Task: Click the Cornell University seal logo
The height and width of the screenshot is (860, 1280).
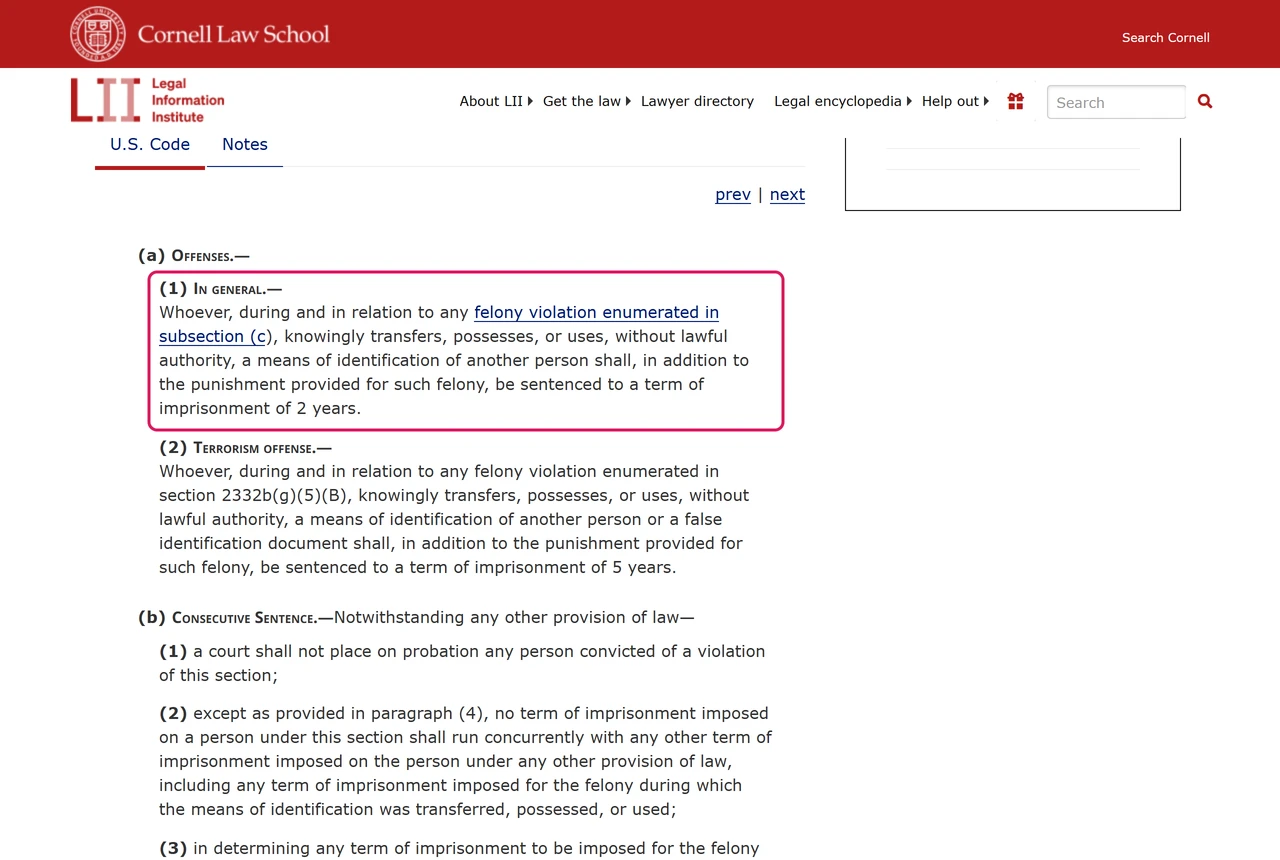Action: 98,34
